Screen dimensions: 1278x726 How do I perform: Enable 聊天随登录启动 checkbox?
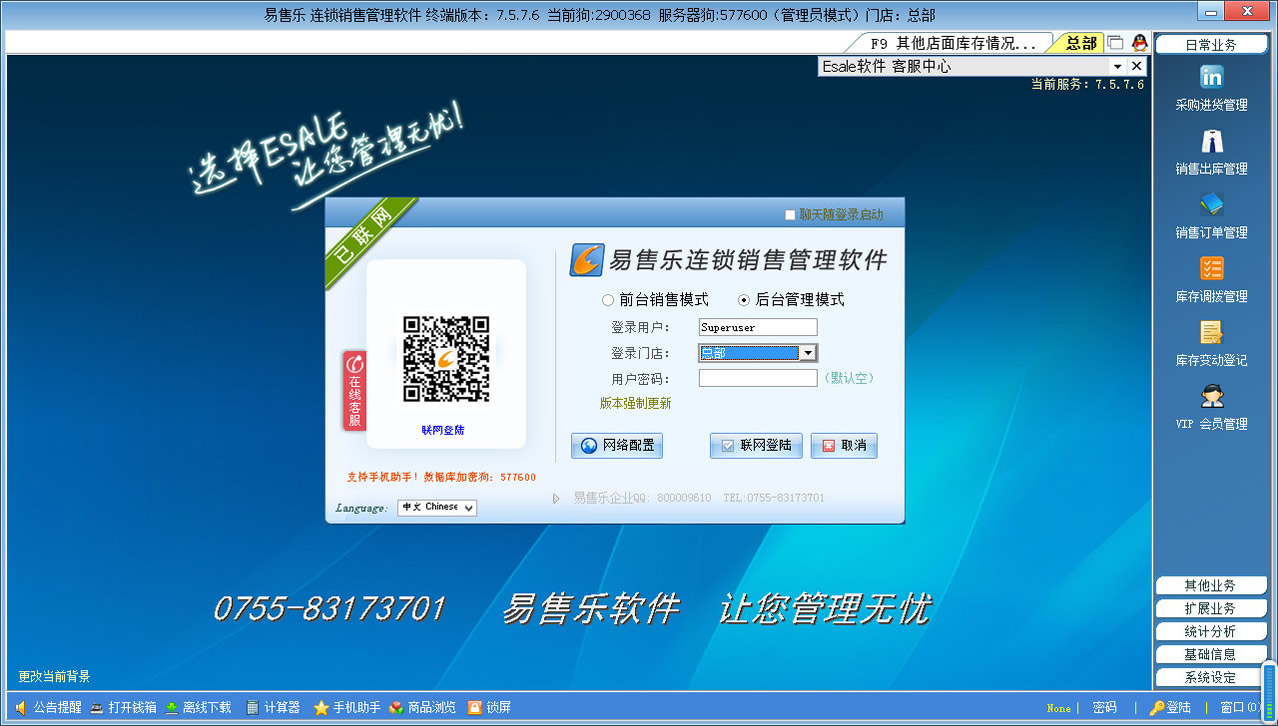[x=790, y=215]
